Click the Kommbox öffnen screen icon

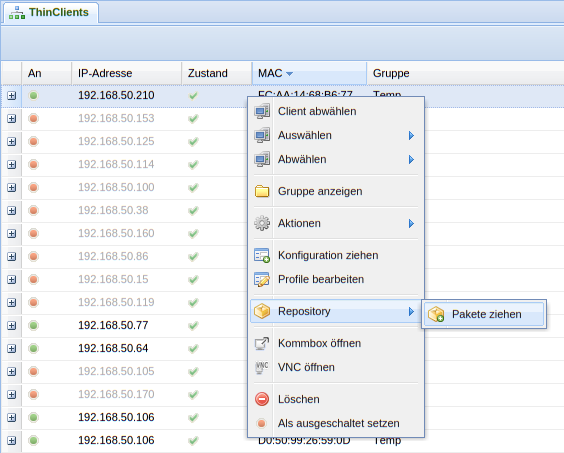262,344
